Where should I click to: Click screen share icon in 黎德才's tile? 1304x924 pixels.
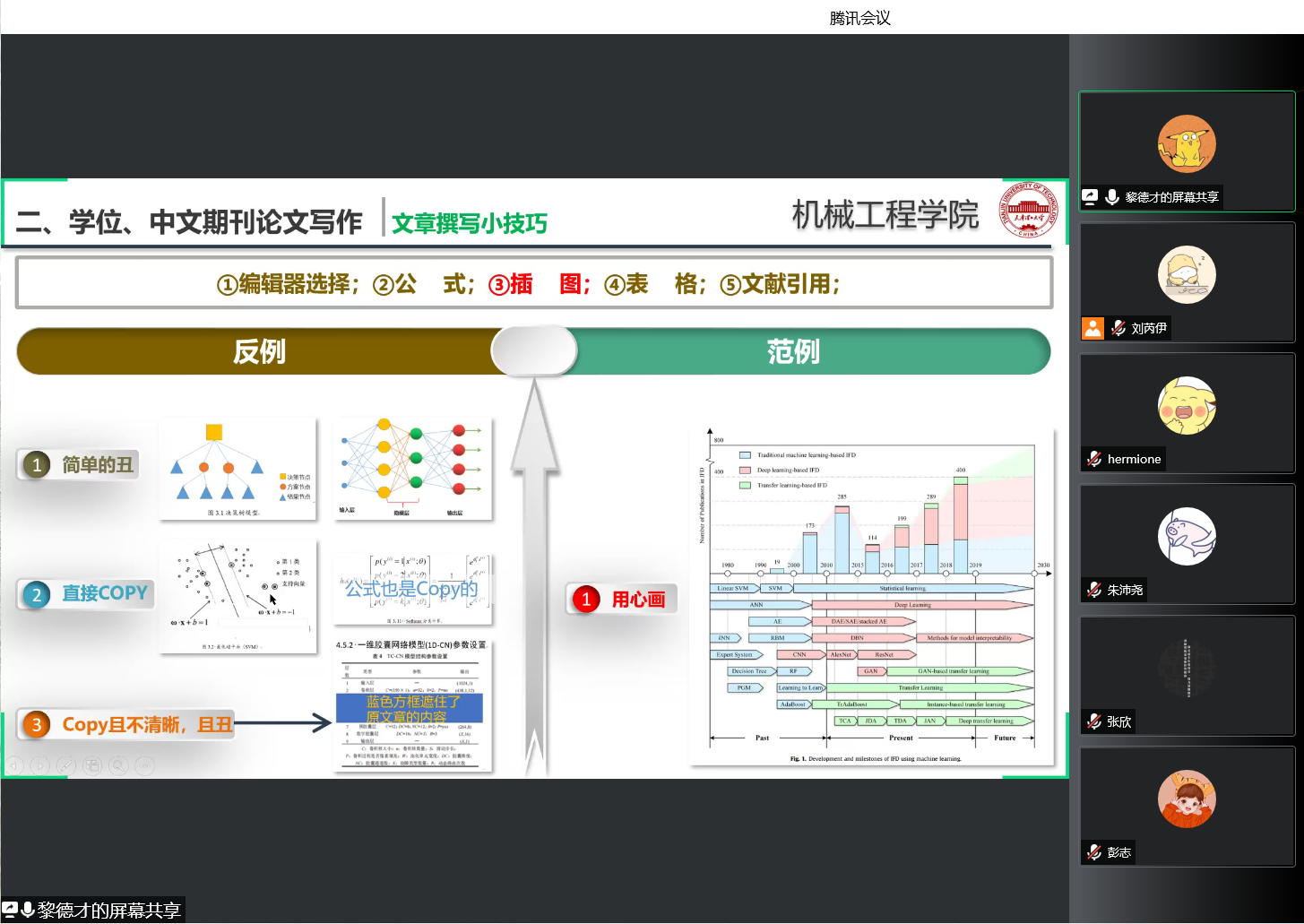(x=1090, y=197)
